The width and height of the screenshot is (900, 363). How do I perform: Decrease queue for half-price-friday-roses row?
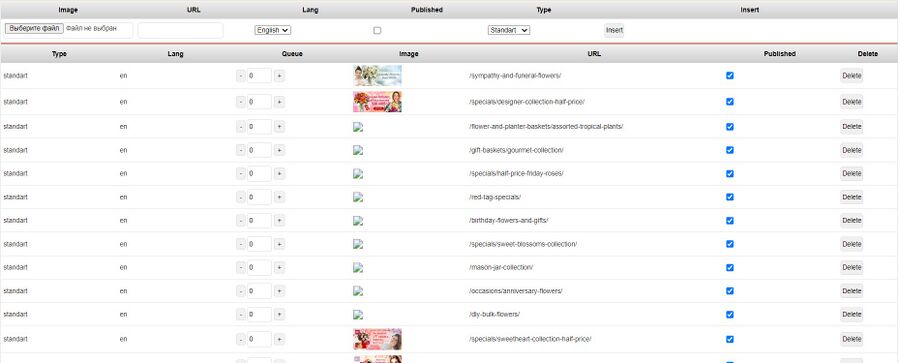240,173
